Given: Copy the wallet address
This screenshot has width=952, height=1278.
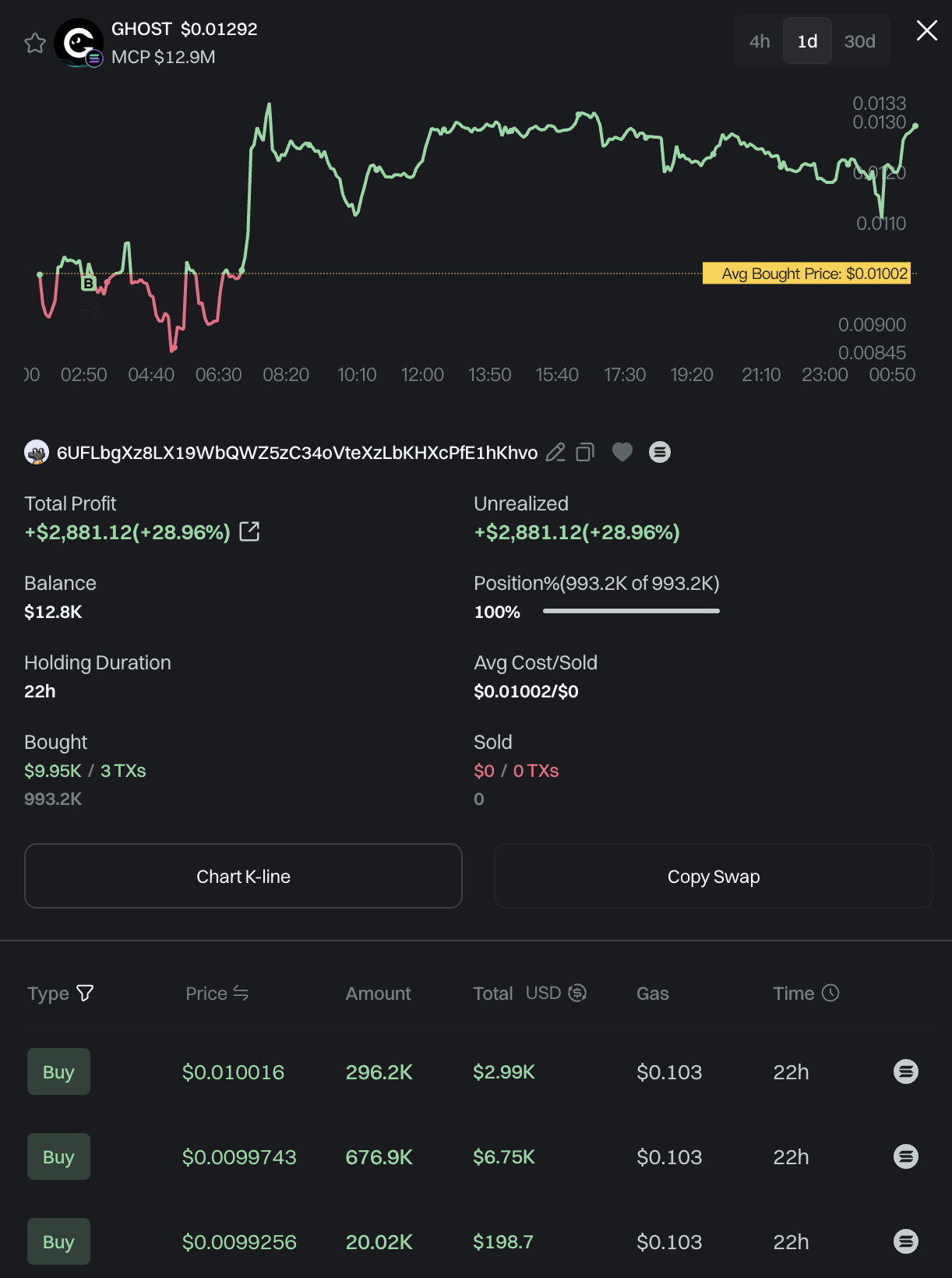Looking at the screenshot, I should (585, 453).
